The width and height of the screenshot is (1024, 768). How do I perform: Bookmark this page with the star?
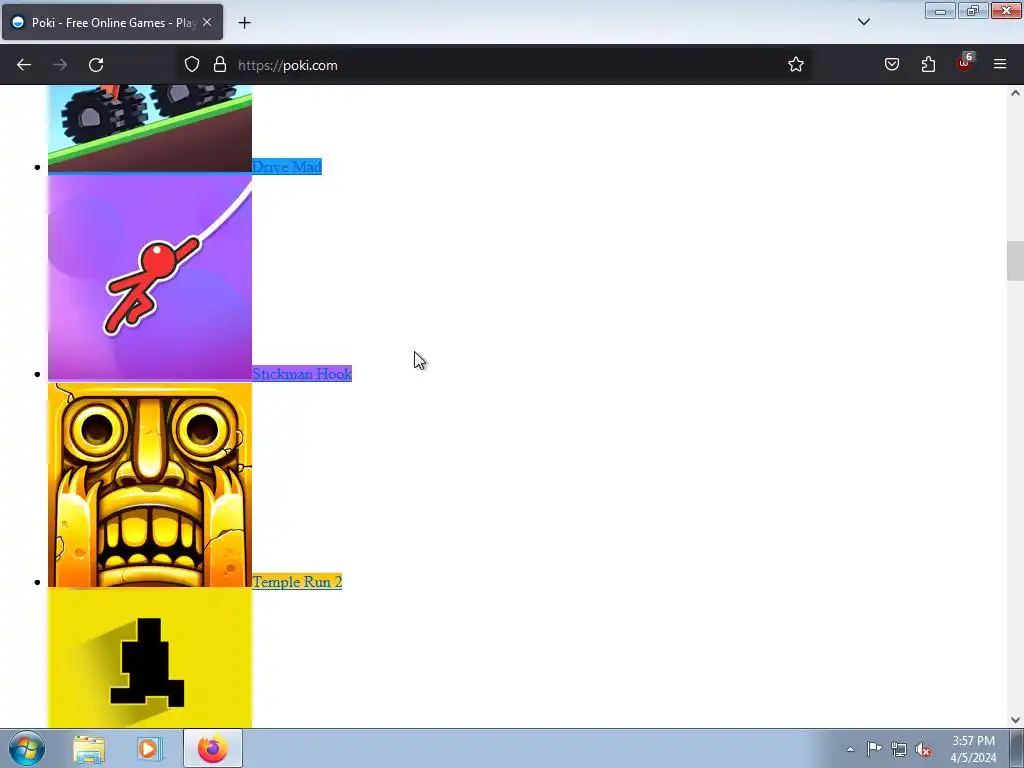point(795,65)
